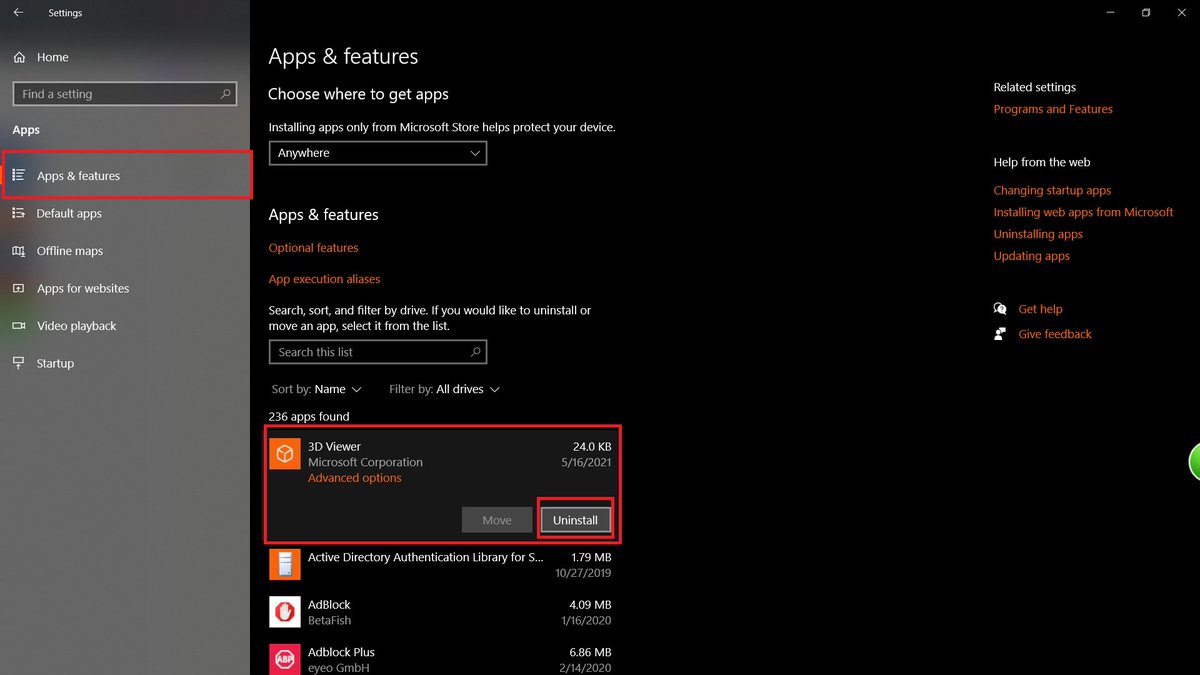Click the Video playback sidebar icon
This screenshot has height=675, width=1200.
[18, 326]
